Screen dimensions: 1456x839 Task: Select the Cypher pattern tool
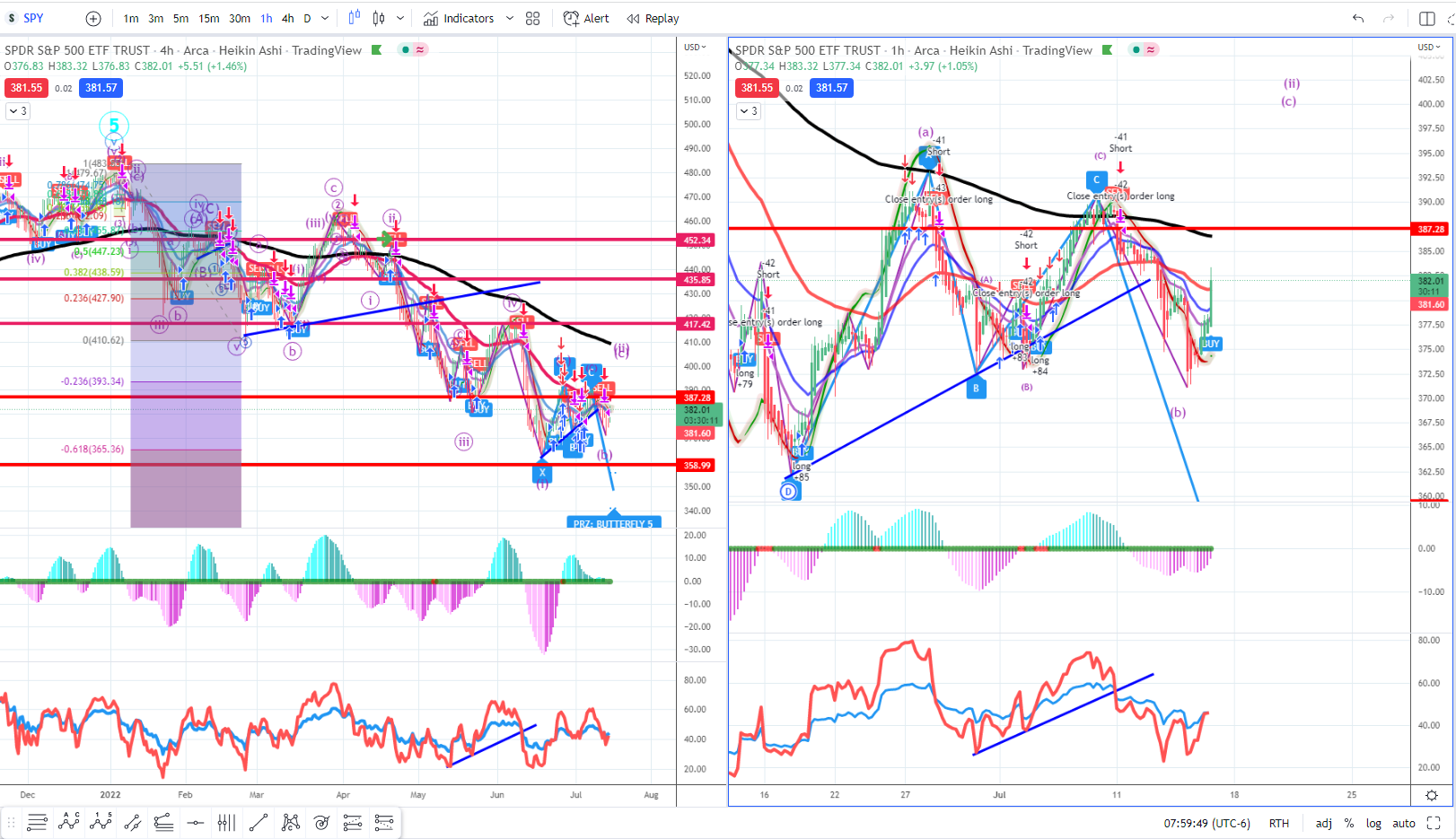[x=290, y=822]
